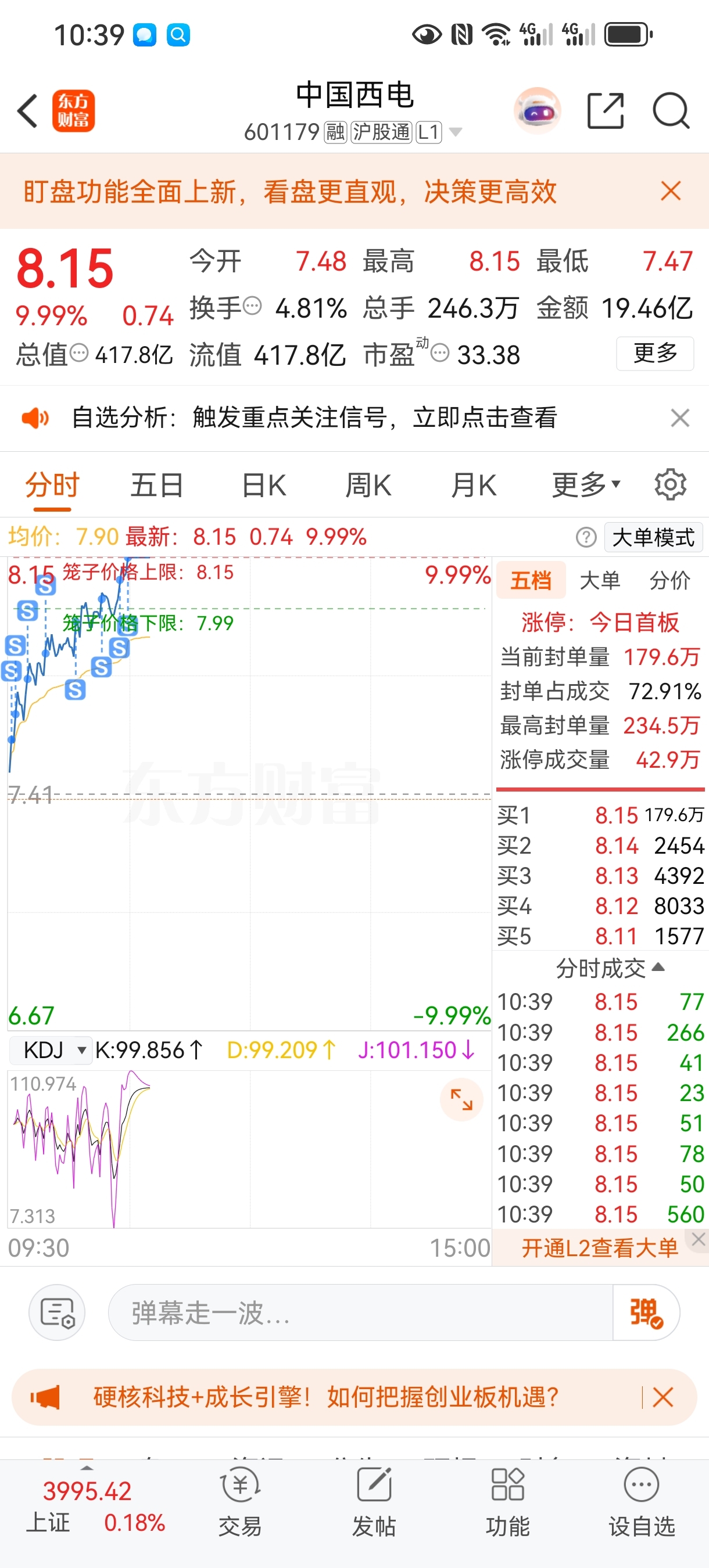The height and width of the screenshot is (1568, 709).
Task: Open the KDJ indicator dropdown
Action: click(51, 1050)
